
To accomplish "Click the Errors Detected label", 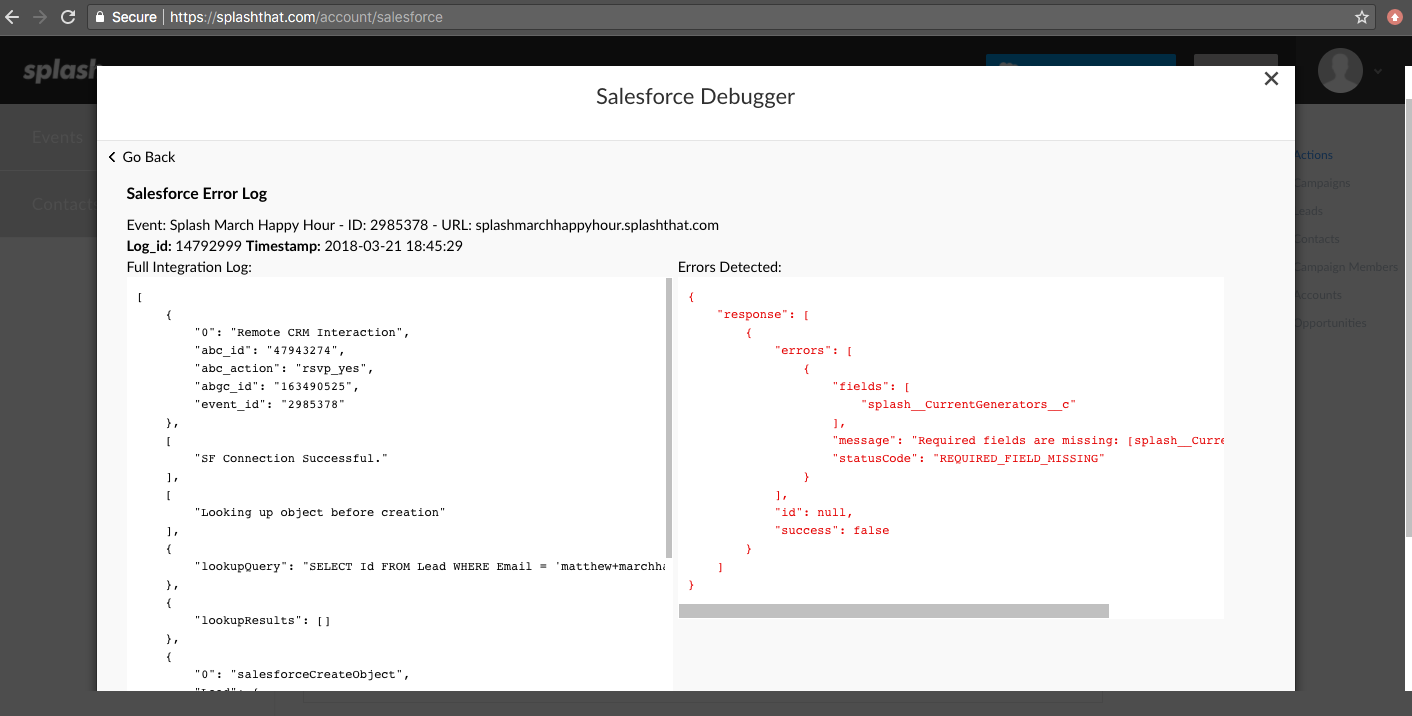I will point(730,267).
